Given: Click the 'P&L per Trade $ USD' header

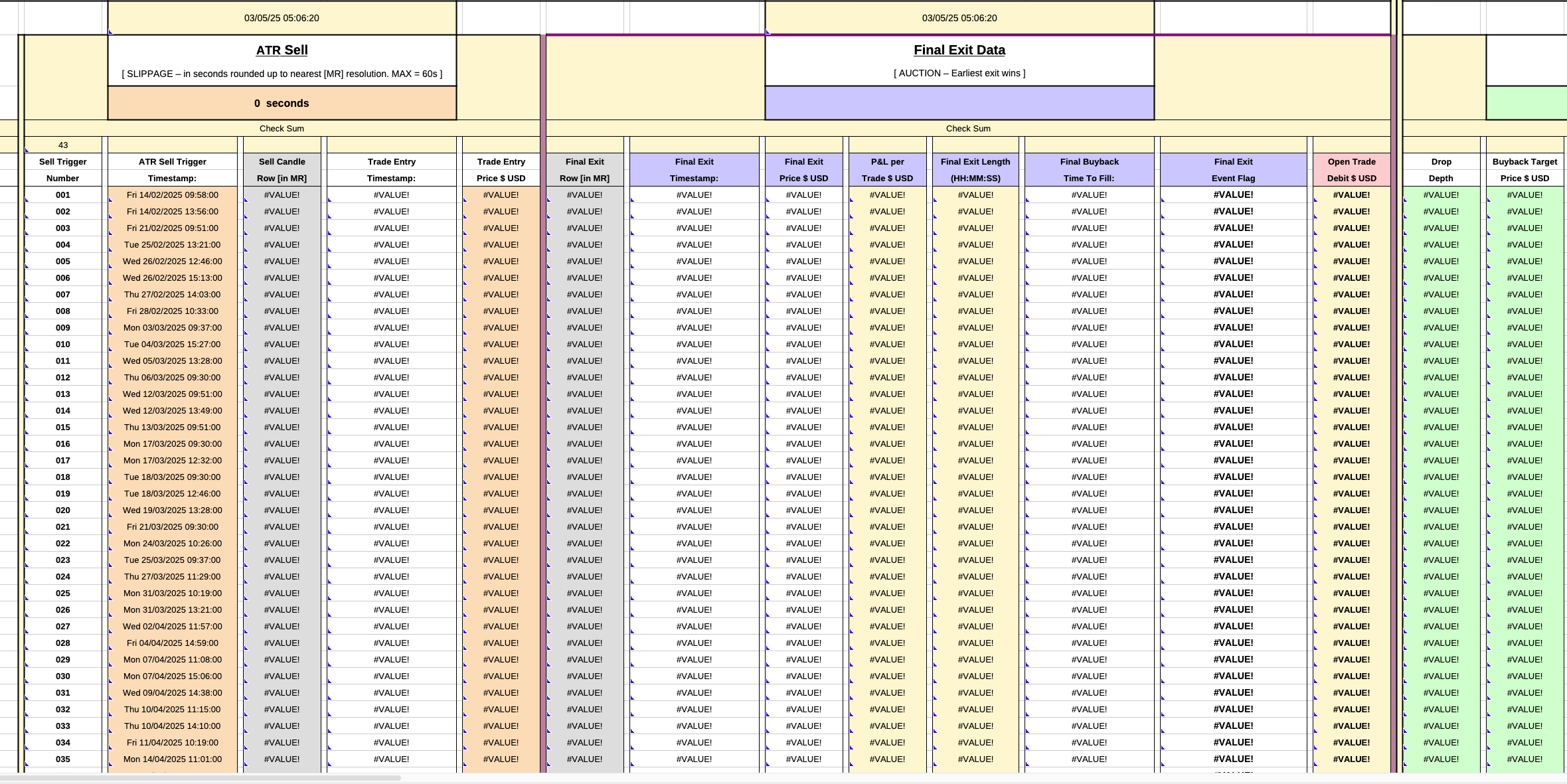Looking at the screenshot, I should (887, 170).
